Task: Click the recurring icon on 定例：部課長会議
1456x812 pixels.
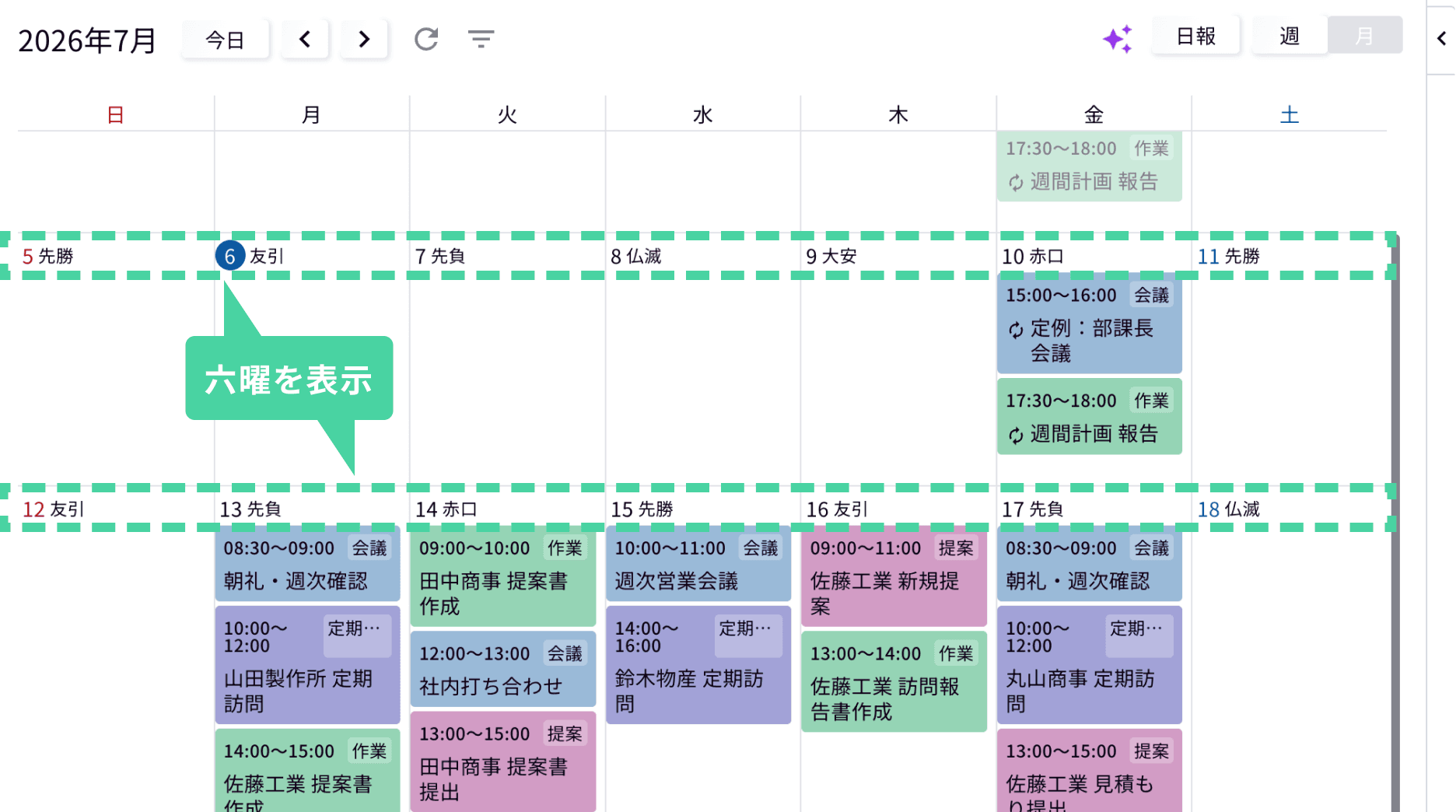Action: pyautogui.click(x=1016, y=330)
